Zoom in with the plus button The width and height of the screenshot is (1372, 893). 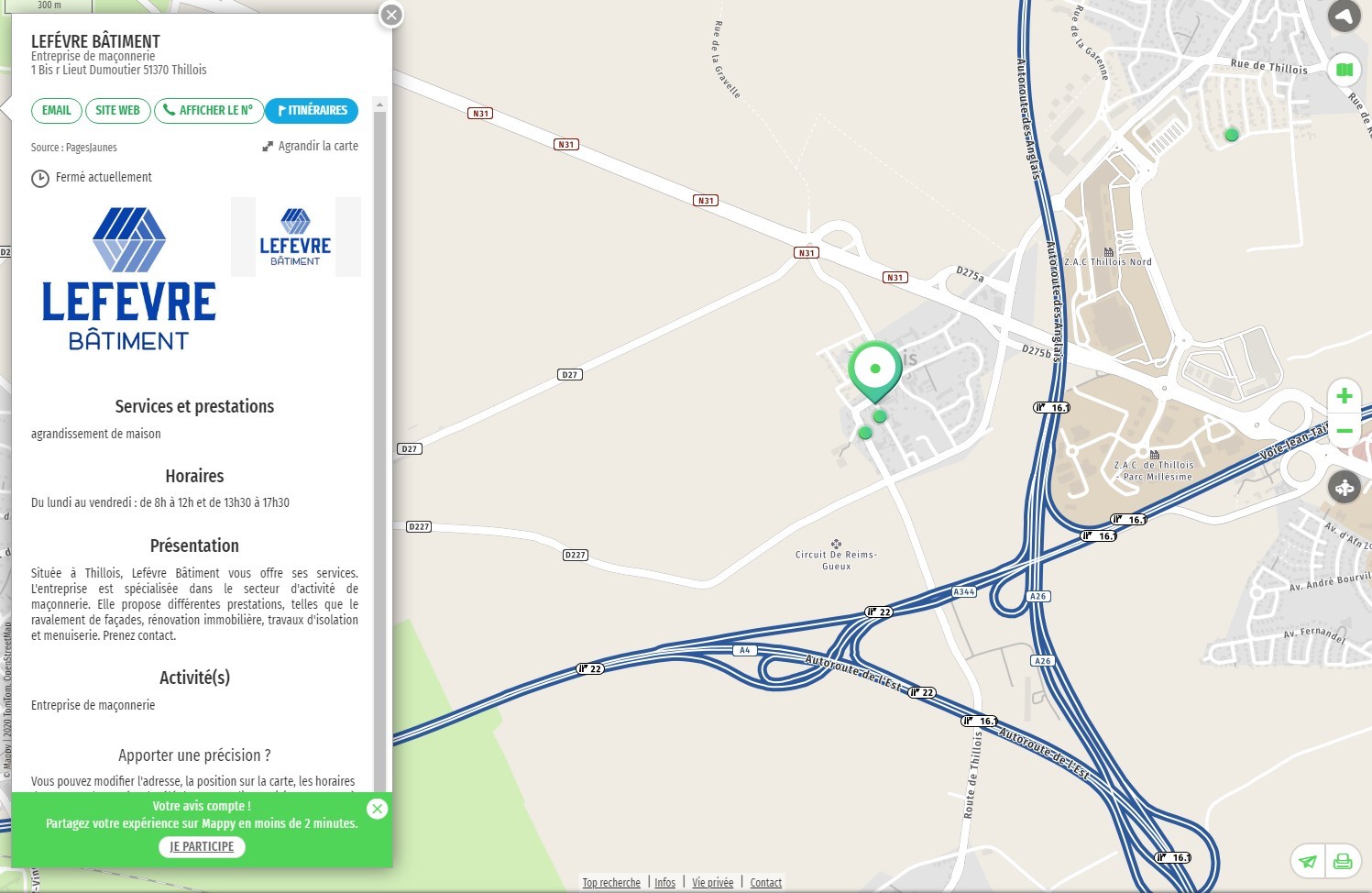(1344, 396)
